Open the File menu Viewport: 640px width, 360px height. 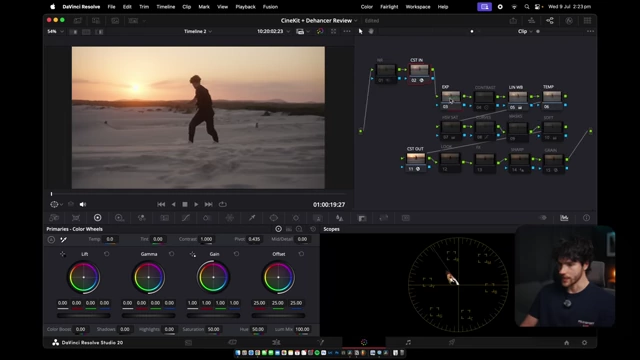pyautogui.click(x=111, y=7)
